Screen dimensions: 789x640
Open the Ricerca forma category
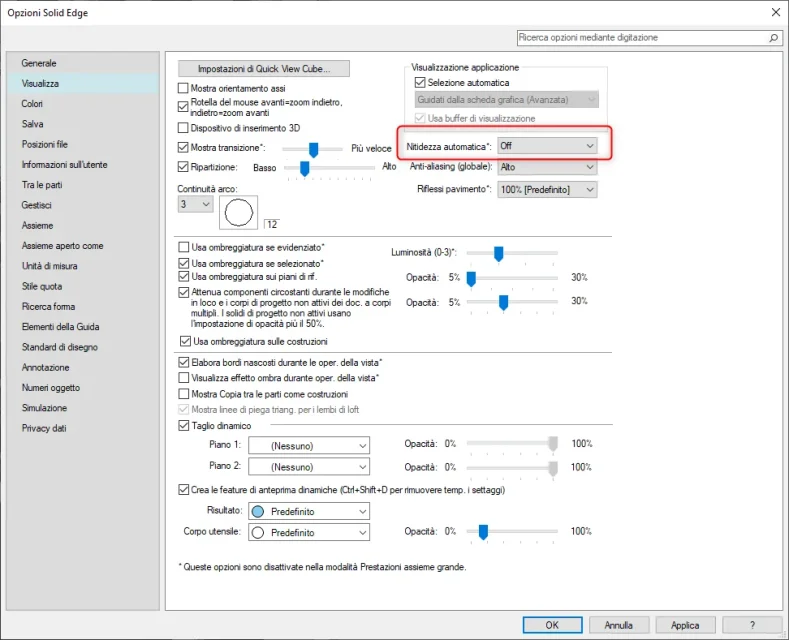click(83, 306)
